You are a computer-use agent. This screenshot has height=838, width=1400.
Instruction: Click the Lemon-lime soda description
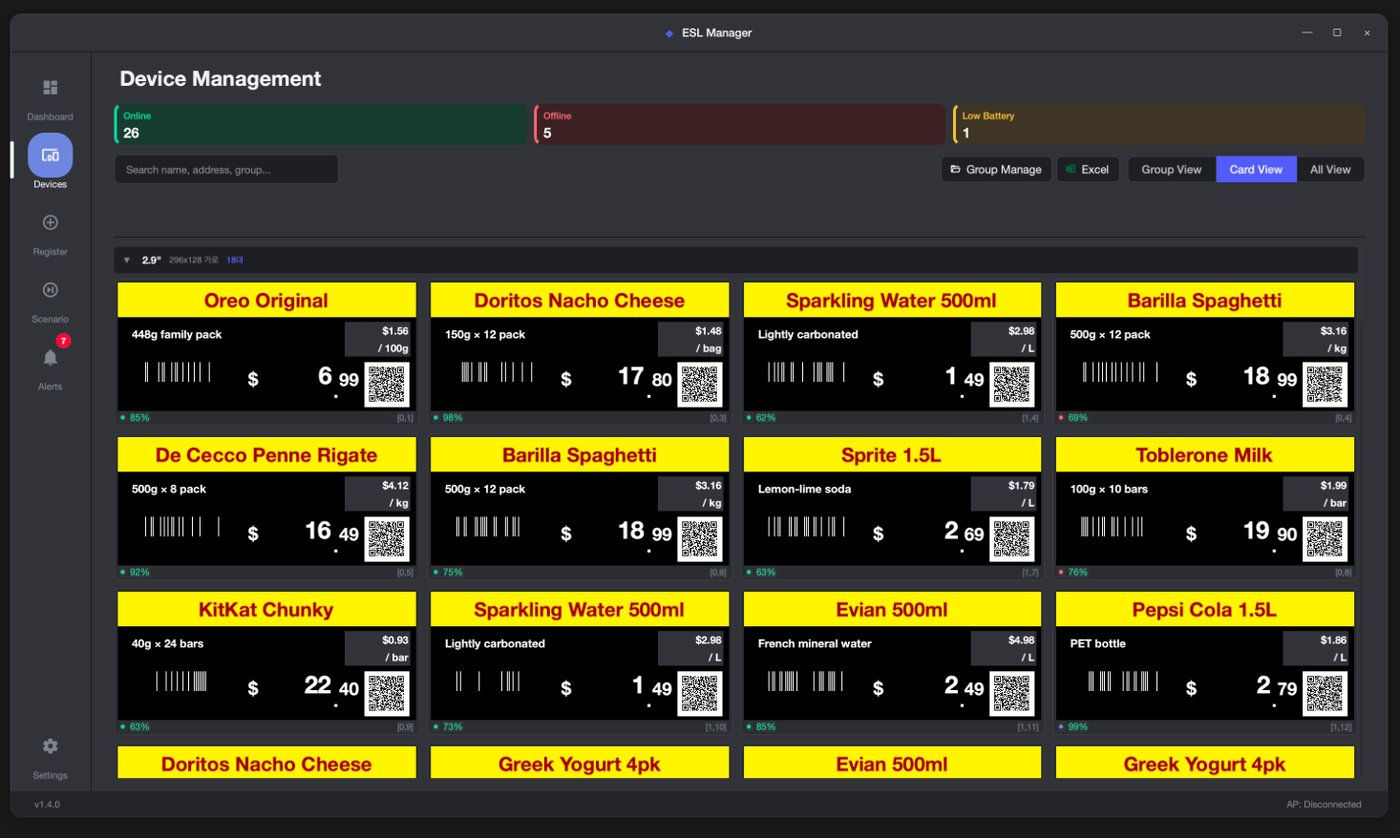(x=804, y=489)
